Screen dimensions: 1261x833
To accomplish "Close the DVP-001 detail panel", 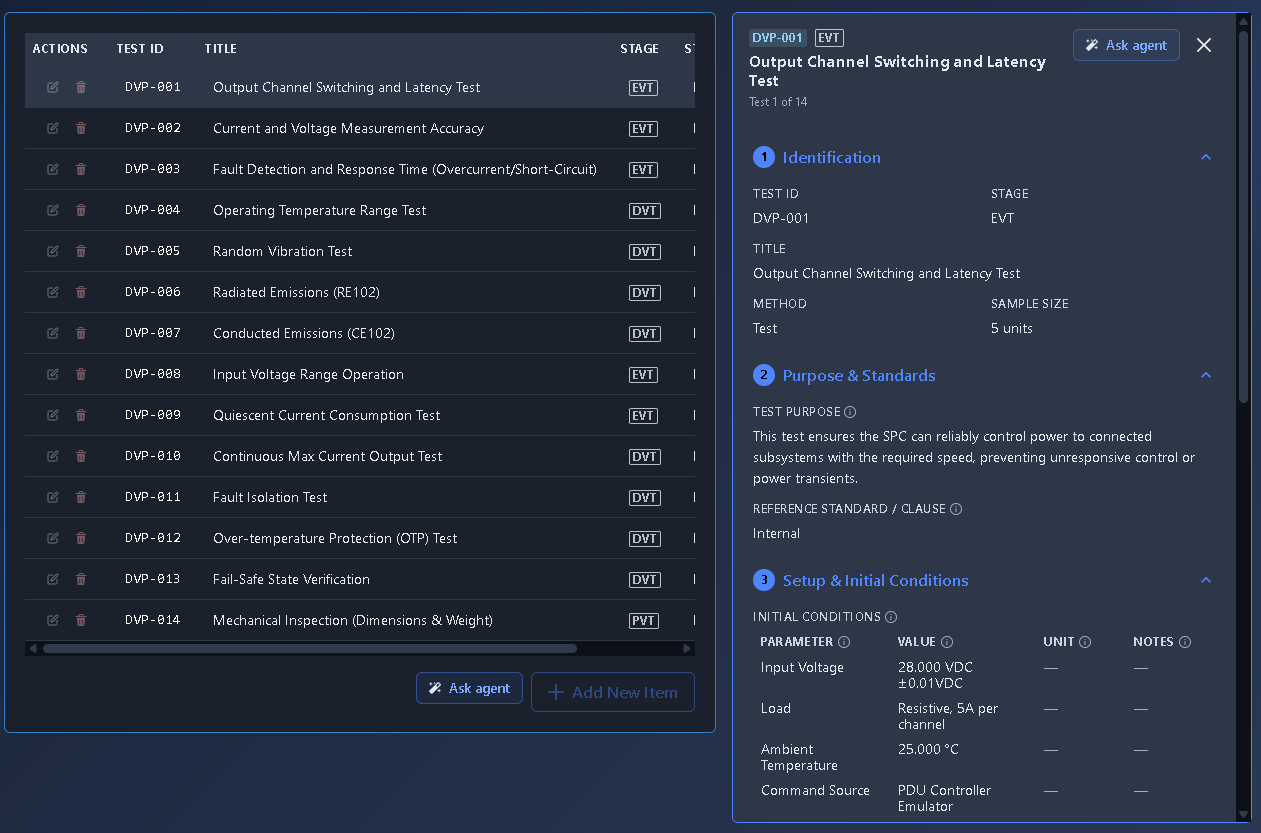I will tap(1204, 45).
